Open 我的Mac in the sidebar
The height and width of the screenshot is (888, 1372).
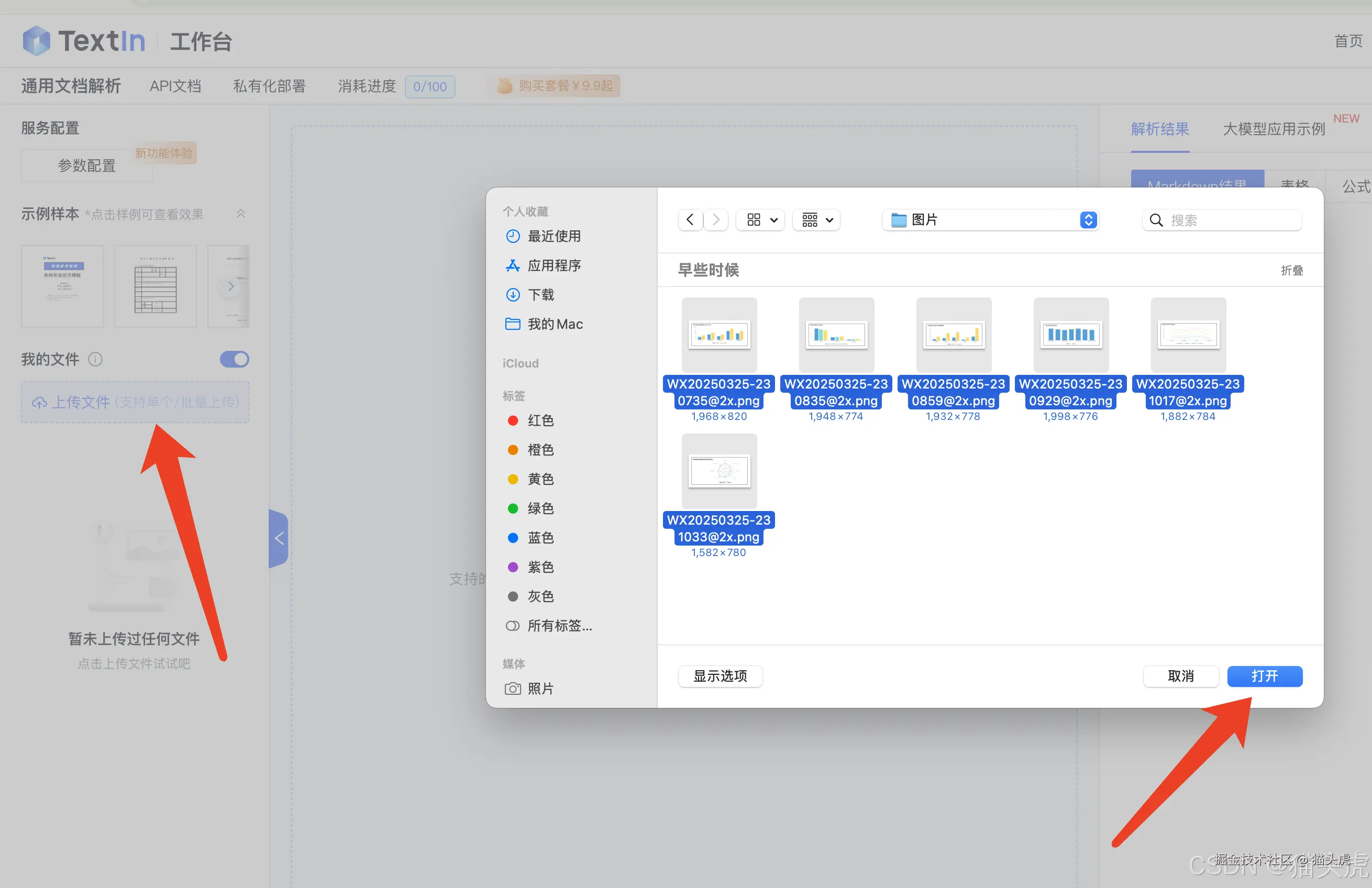click(555, 324)
